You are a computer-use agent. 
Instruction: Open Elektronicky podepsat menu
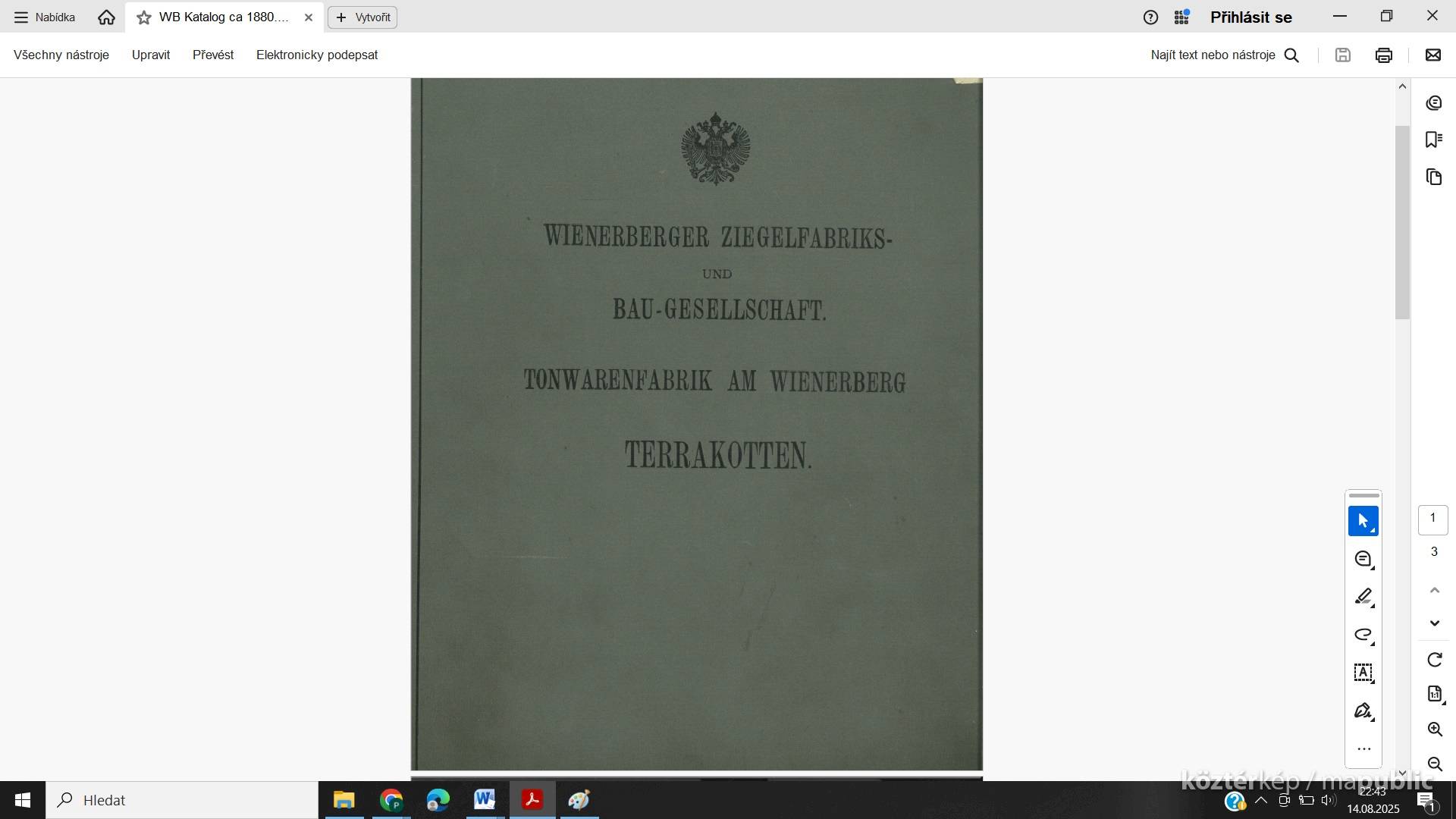(x=317, y=55)
